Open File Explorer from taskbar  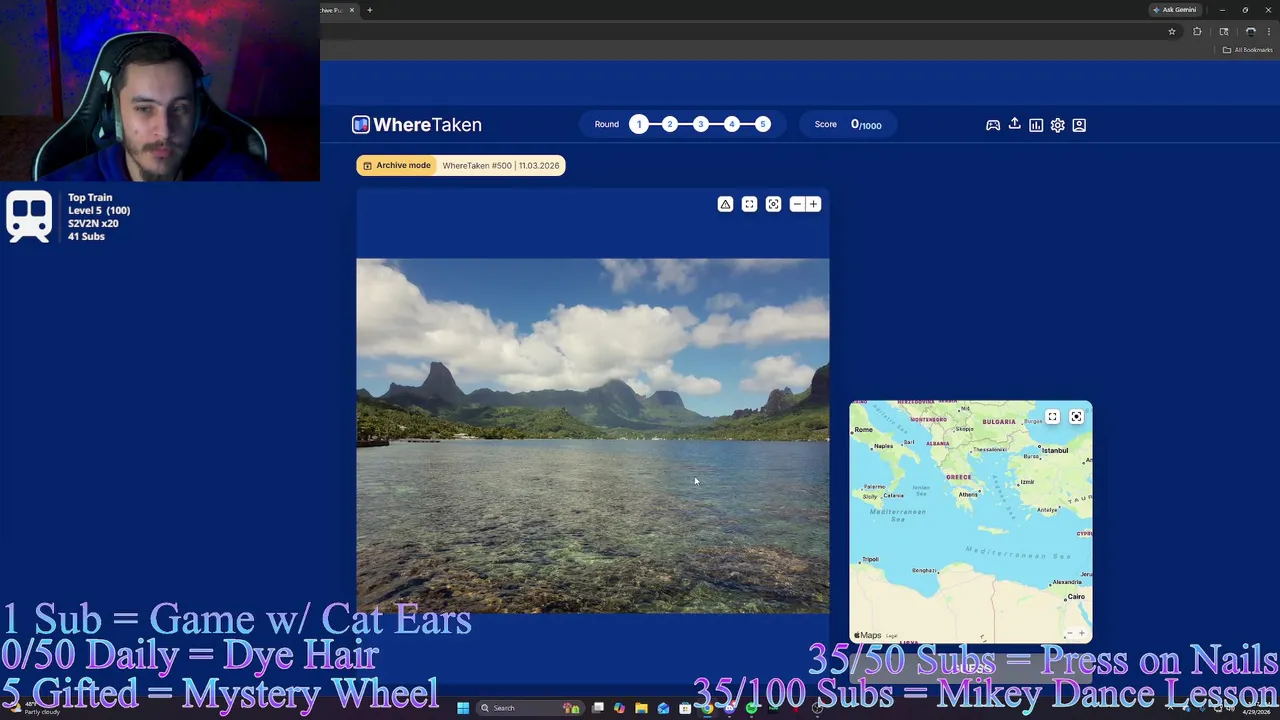point(641,708)
